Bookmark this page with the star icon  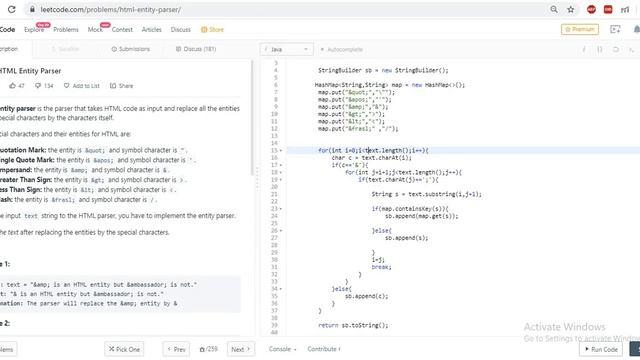[x=571, y=9]
